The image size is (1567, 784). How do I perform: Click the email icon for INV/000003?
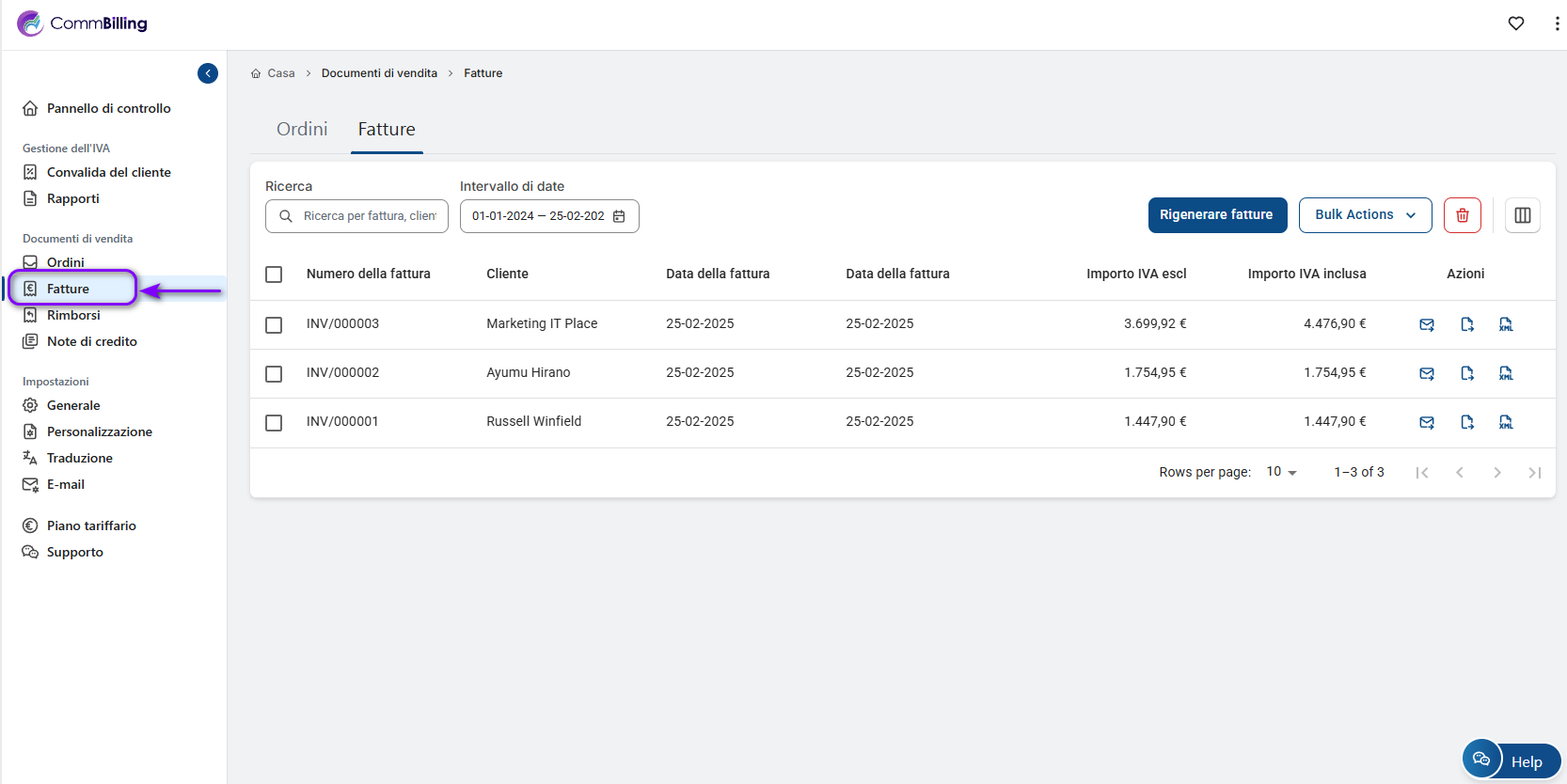click(1426, 324)
